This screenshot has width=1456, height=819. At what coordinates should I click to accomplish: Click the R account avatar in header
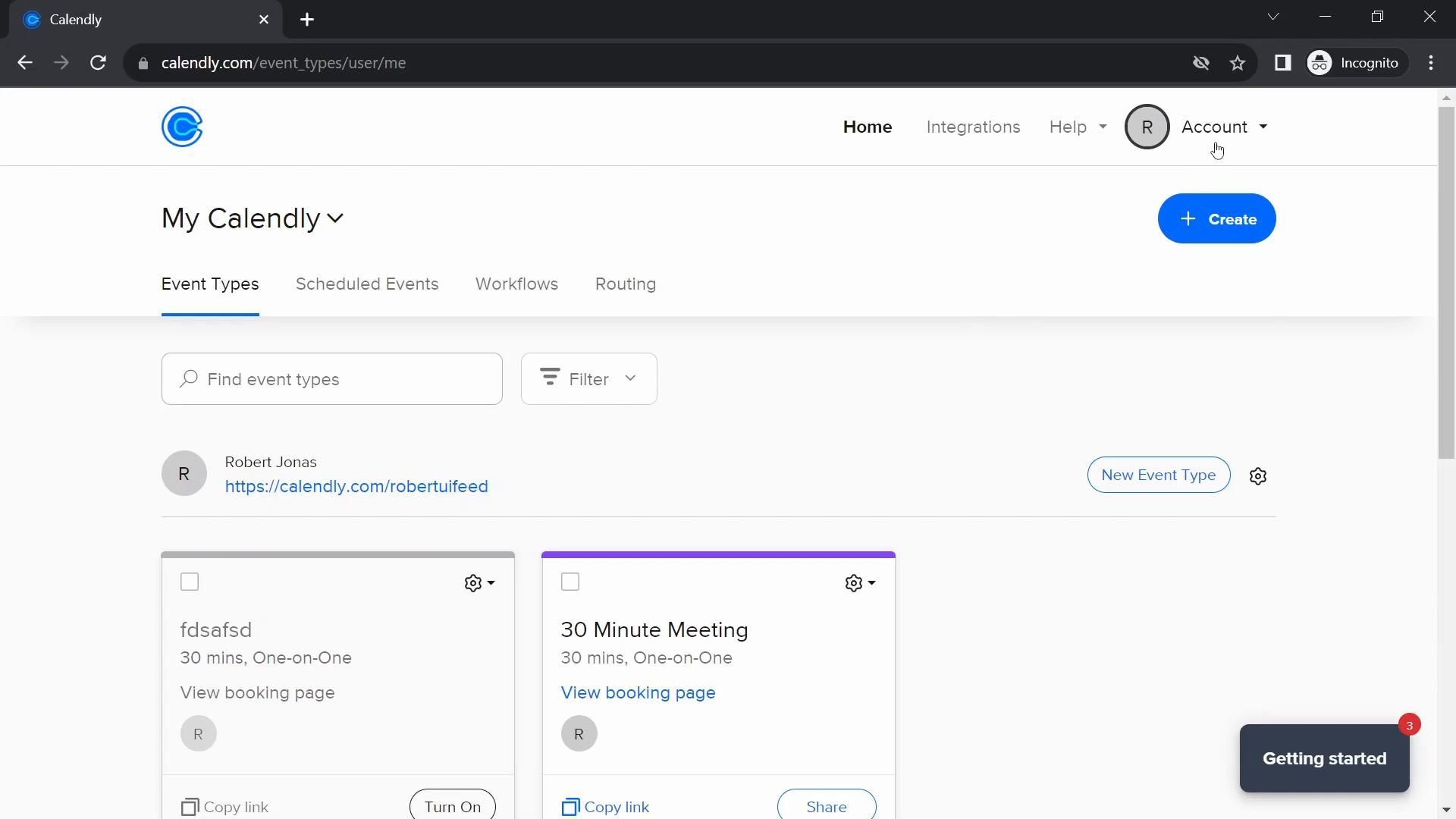coord(1147,127)
